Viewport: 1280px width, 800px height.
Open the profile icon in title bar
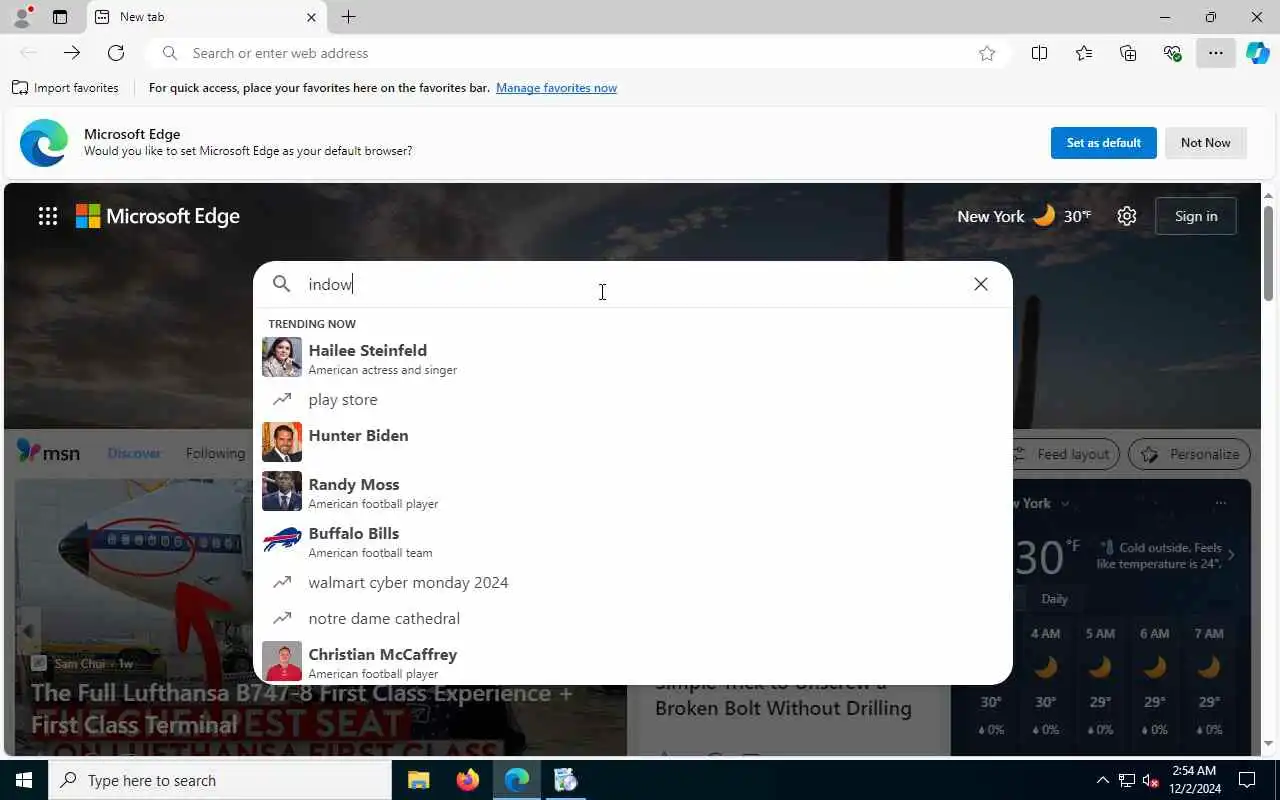22,17
